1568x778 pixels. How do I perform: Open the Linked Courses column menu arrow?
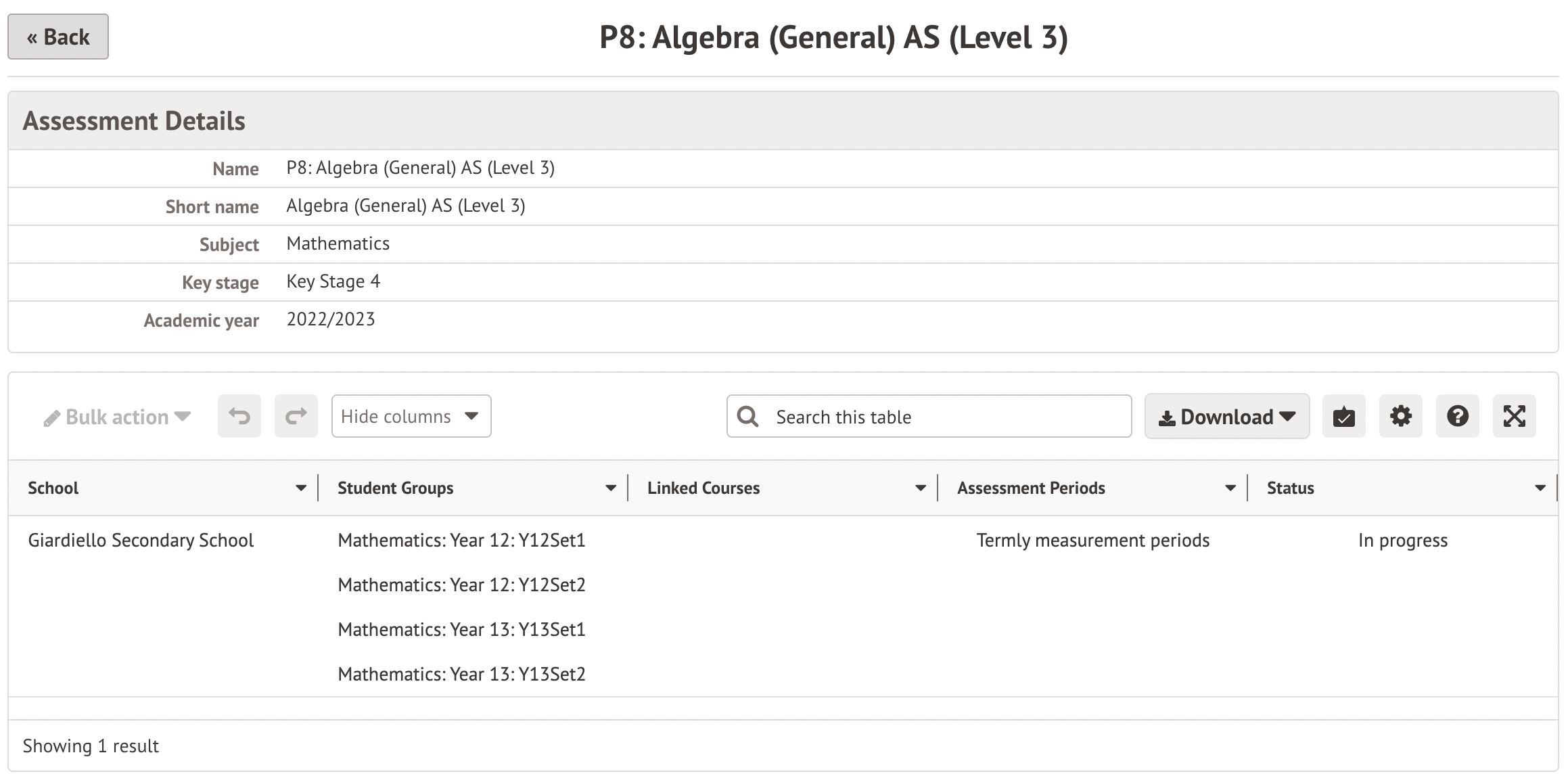click(921, 488)
